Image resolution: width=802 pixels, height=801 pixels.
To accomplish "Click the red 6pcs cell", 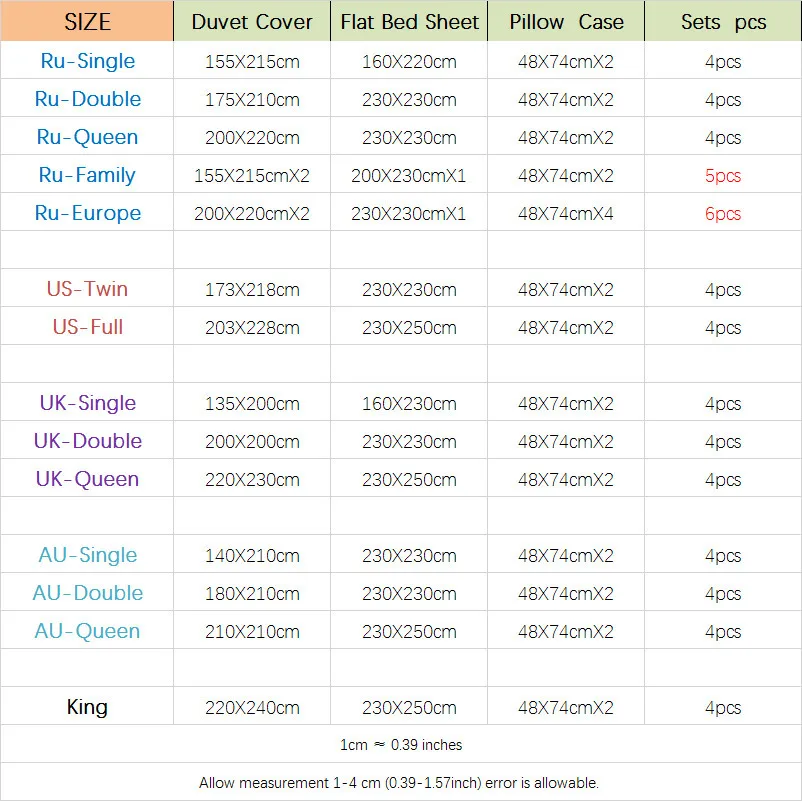I will [723, 213].
